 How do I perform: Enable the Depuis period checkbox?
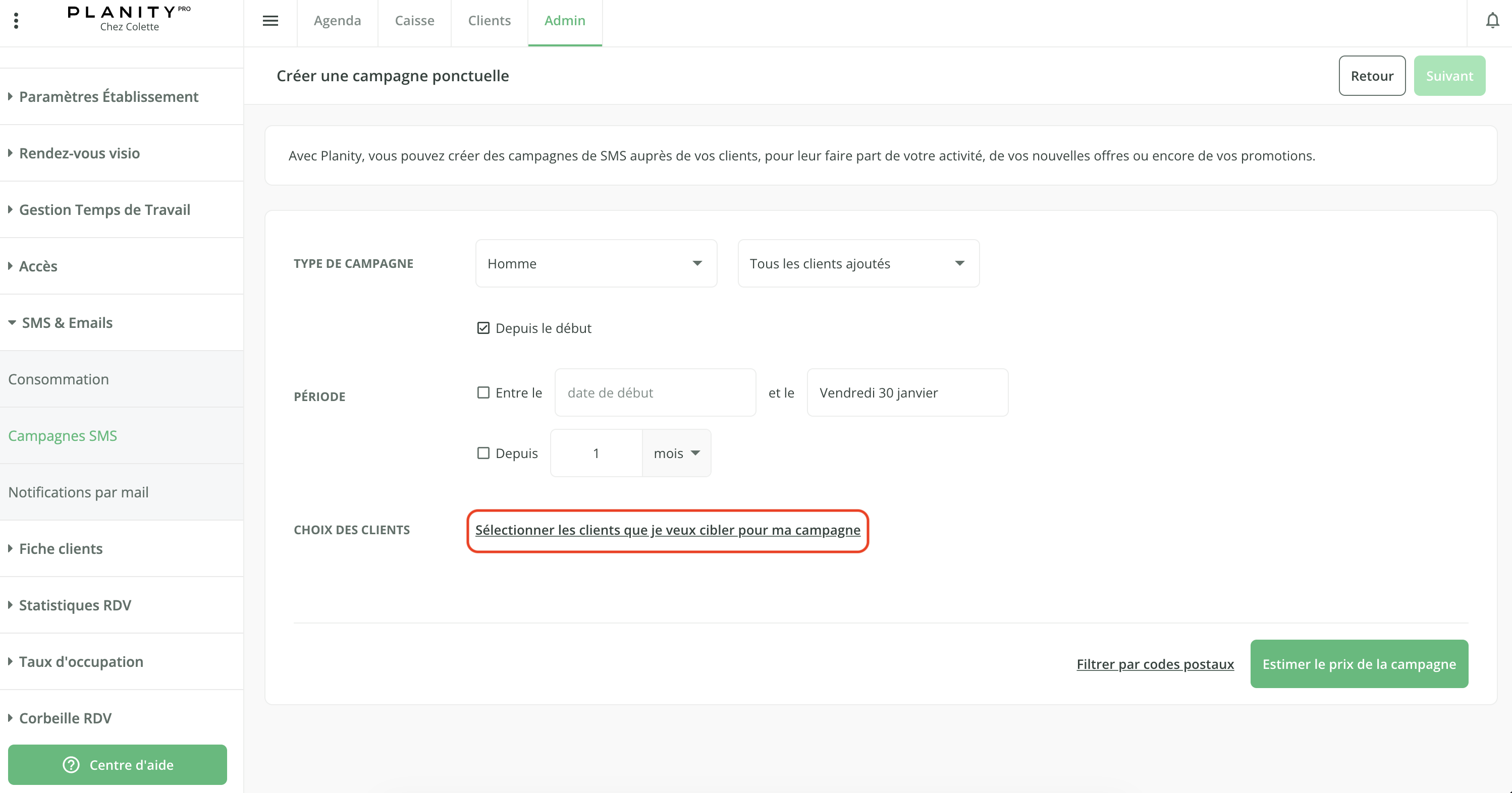click(x=483, y=453)
